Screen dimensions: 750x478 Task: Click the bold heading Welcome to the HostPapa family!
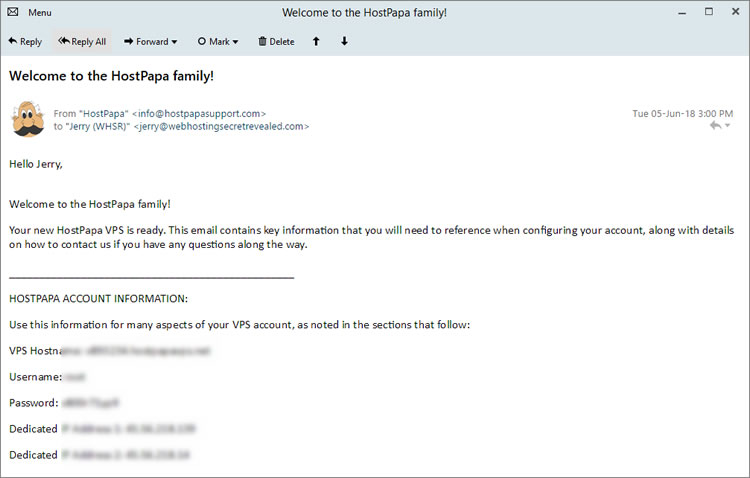tap(111, 76)
